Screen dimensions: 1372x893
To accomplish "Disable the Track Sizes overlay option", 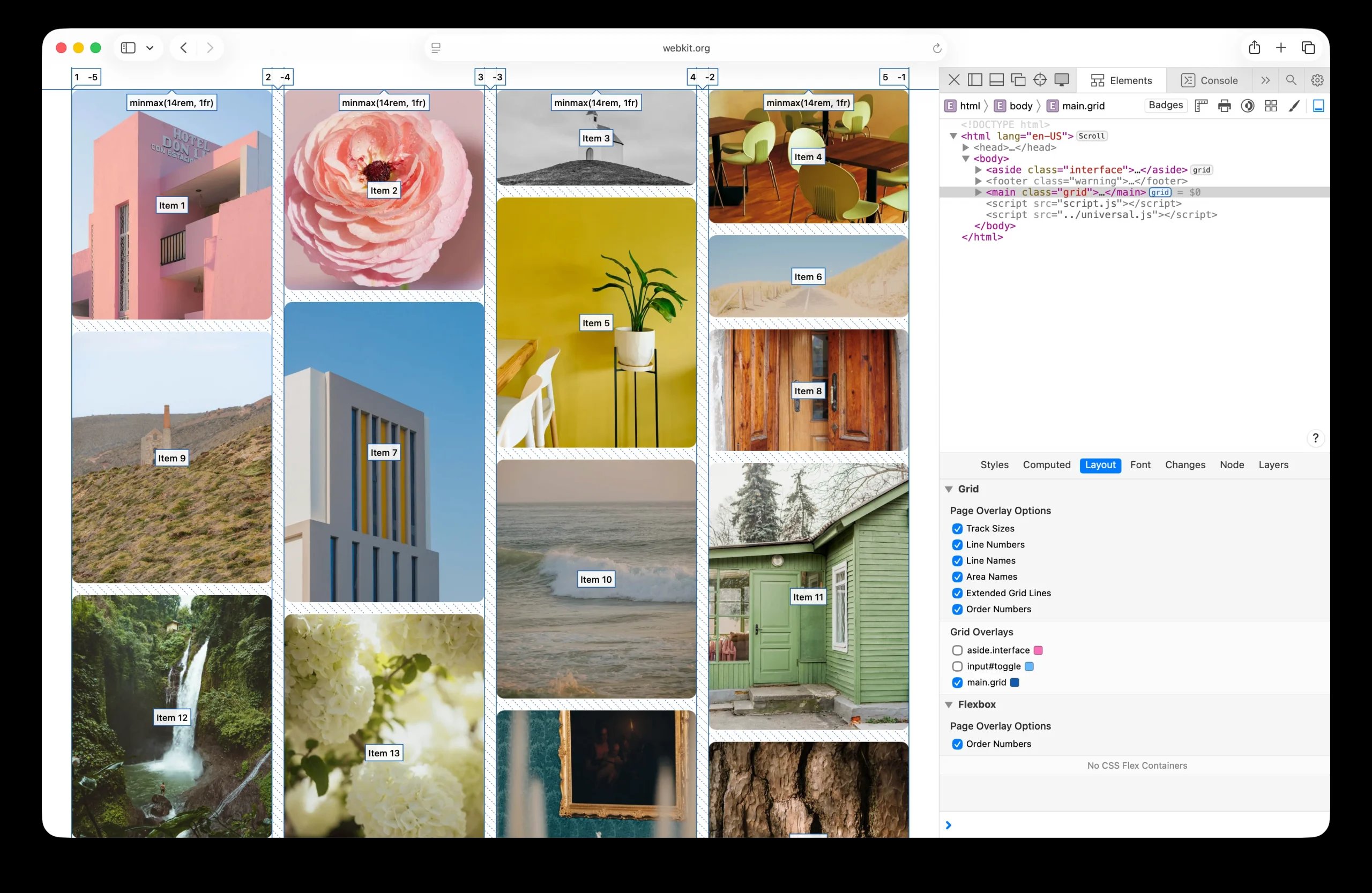I will coord(957,528).
